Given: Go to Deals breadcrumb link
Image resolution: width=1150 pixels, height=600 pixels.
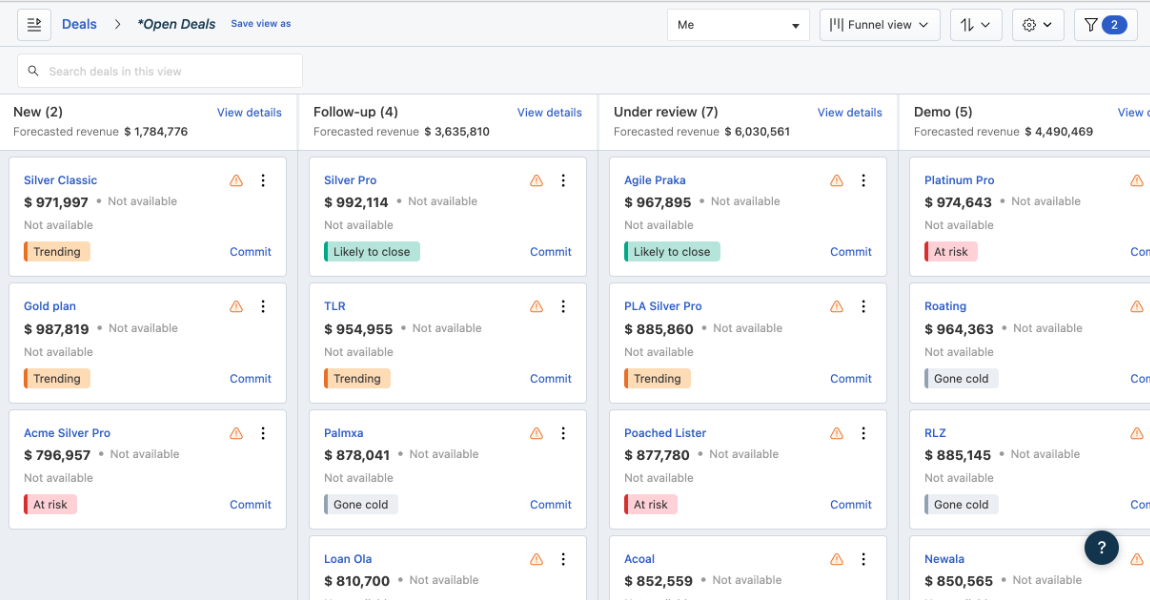Looking at the screenshot, I should point(79,24).
